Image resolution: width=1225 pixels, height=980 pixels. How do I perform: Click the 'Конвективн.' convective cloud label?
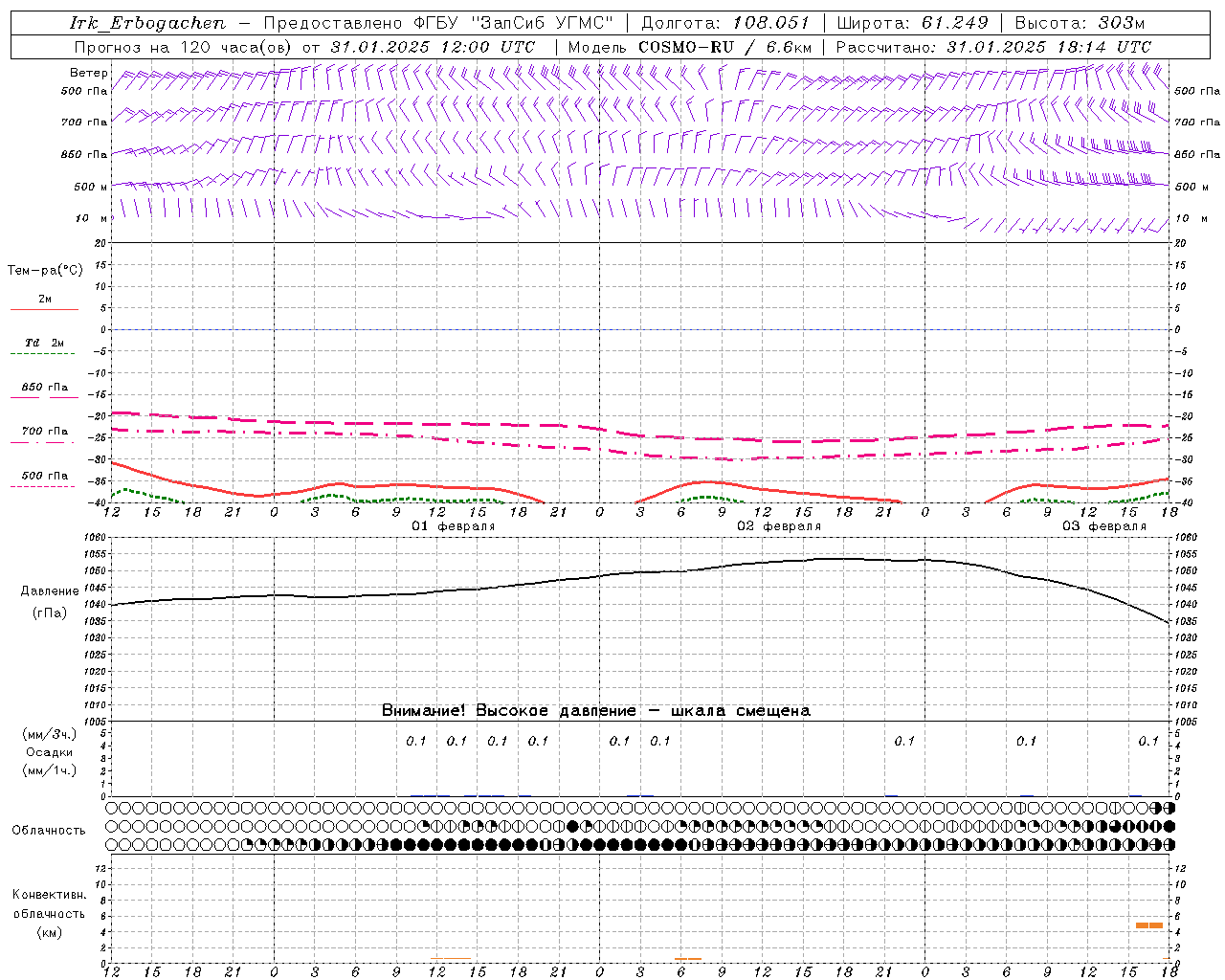tap(49, 894)
